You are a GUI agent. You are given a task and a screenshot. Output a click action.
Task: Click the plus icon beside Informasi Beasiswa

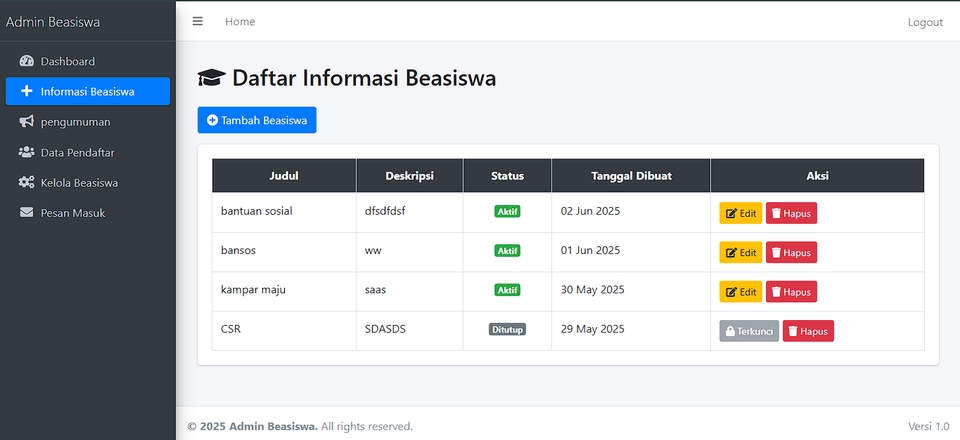pos(27,91)
